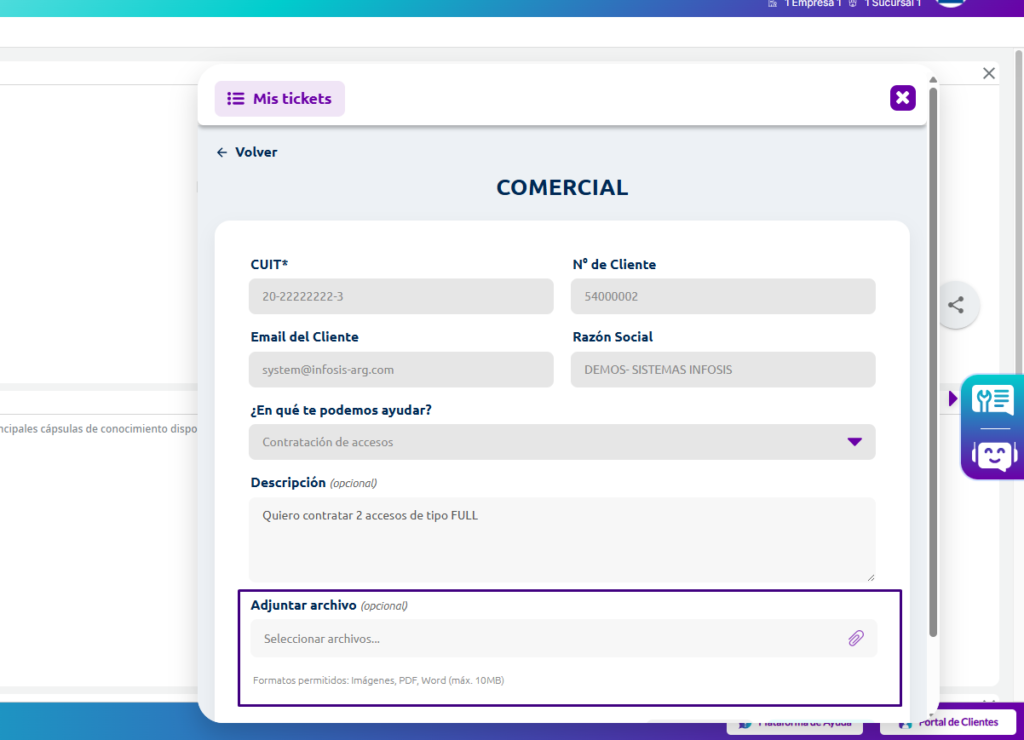The image size is (1024, 740).
Task: Click the Razón Social field
Action: [x=722, y=369]
